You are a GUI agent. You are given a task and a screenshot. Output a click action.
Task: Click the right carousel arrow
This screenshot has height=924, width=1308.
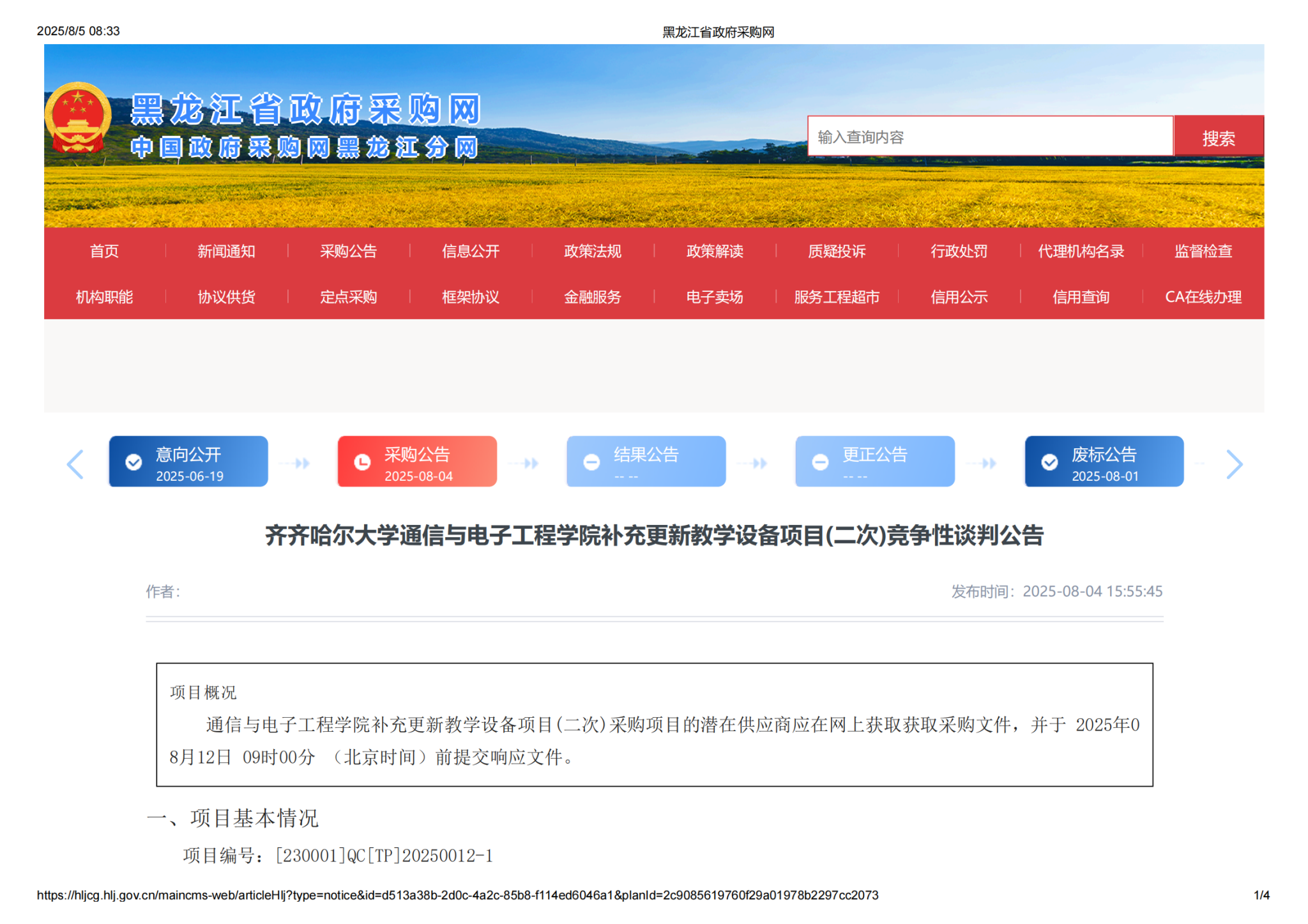pos(1234,464)
